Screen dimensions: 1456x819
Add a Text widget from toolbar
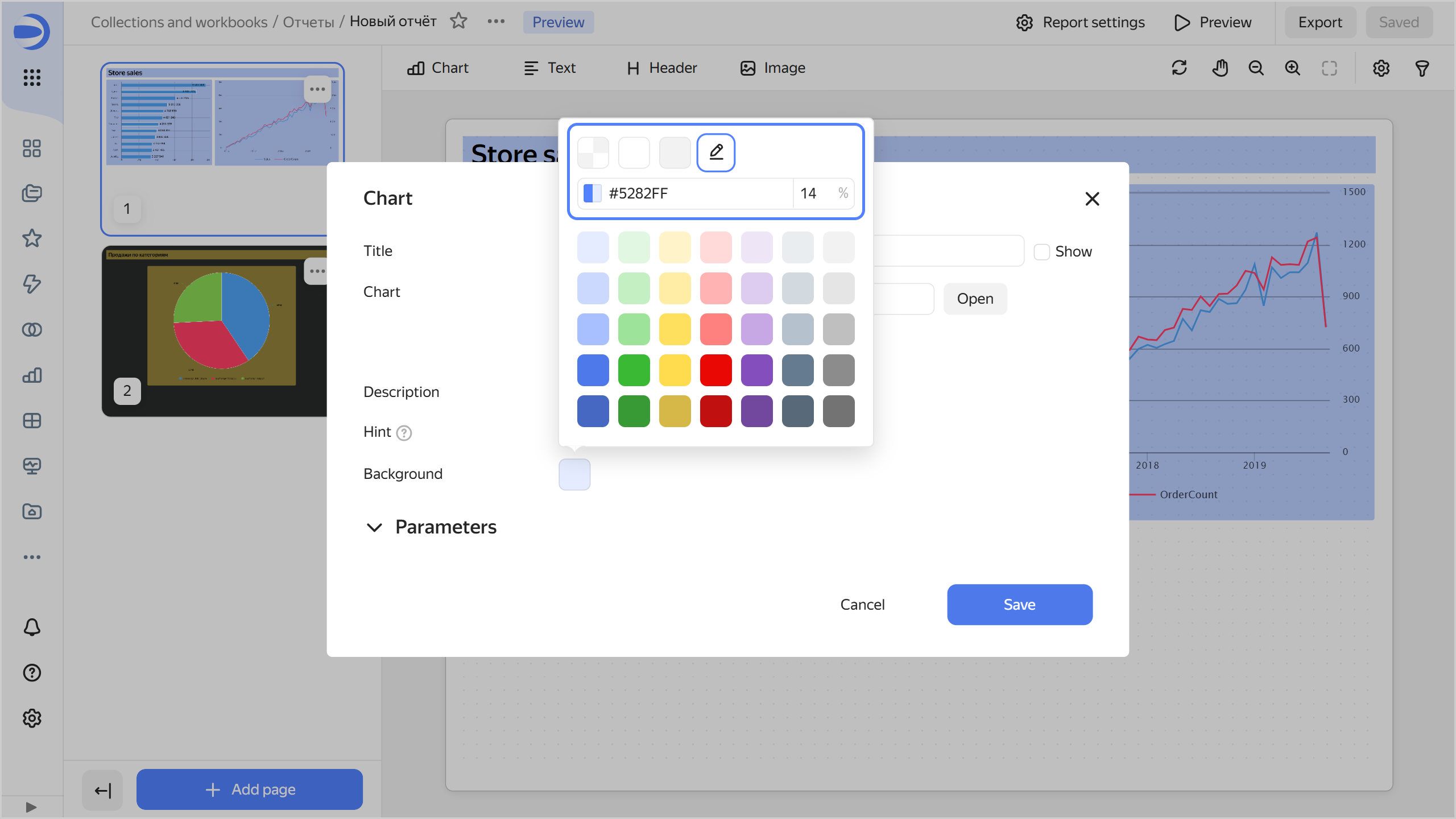click(x=549, y=68)
